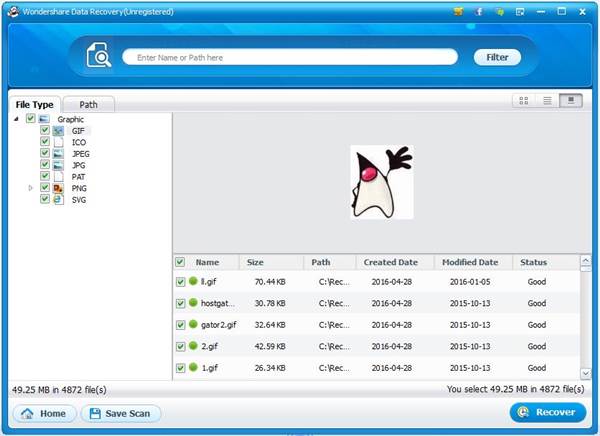The image size is (600, 436).
Task: Uncheck the PNG checkbox
Action: pos(45,188)
